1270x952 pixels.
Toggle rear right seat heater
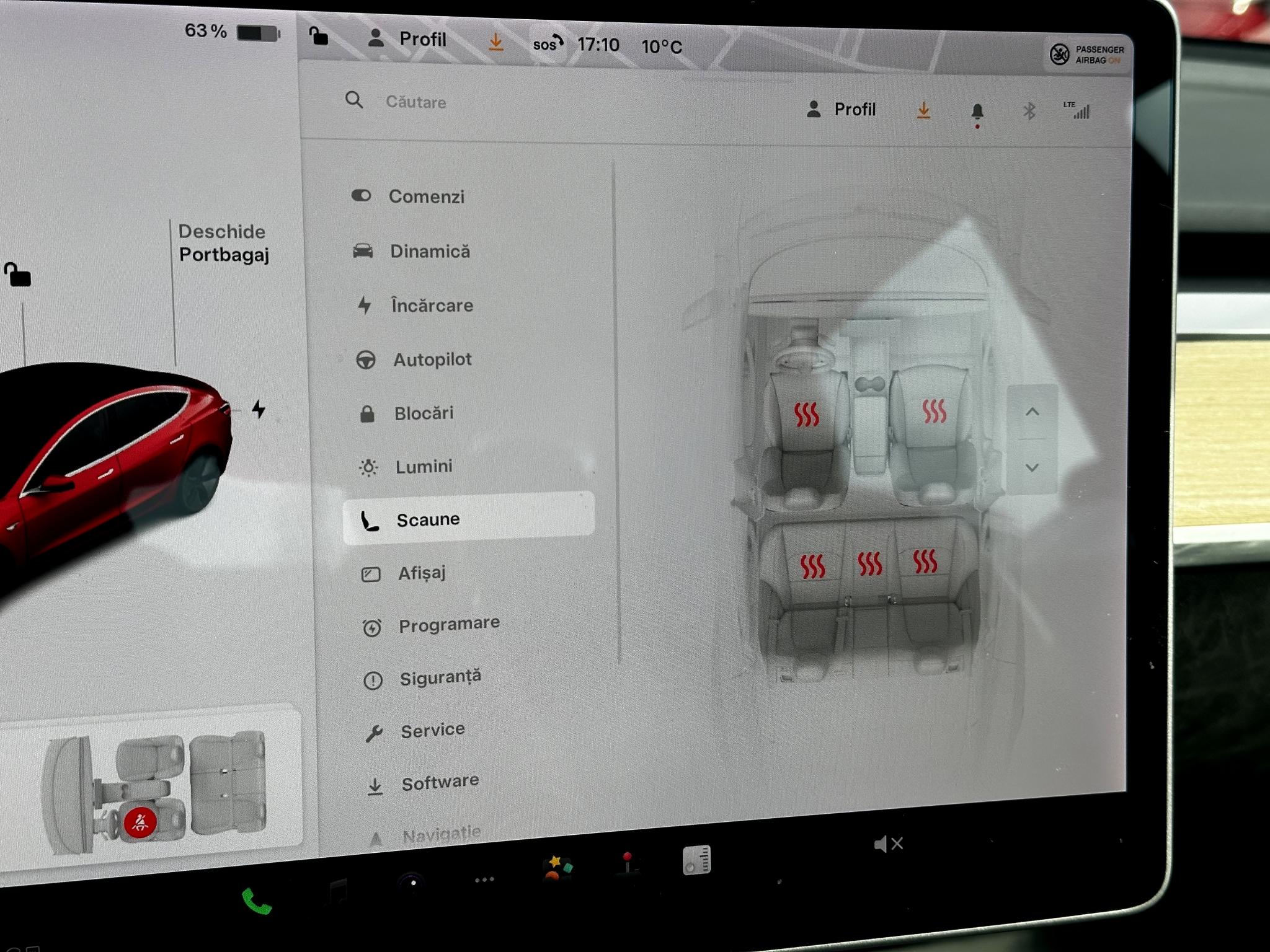pos(925,561)
